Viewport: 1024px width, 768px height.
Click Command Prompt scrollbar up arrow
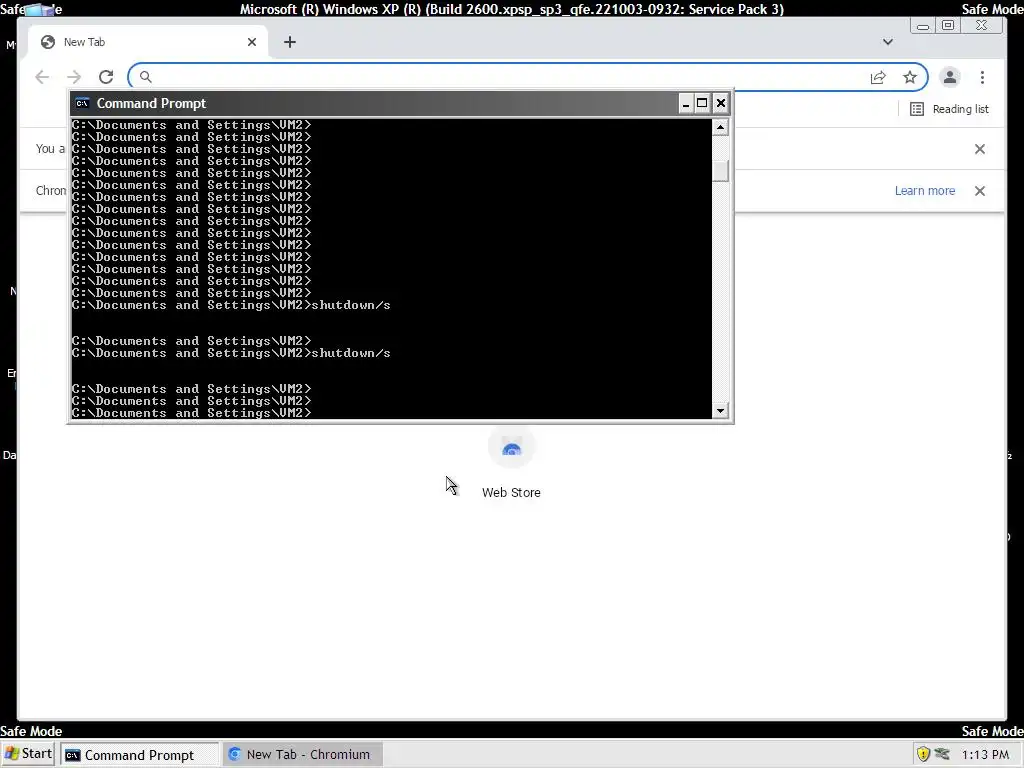coord(720,127)
